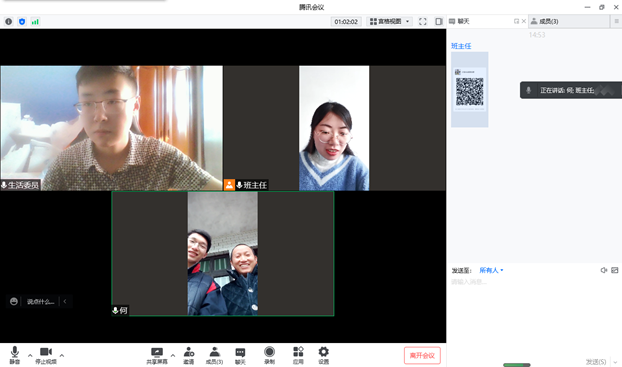Open 设置 settings gear

pos(324,355)
